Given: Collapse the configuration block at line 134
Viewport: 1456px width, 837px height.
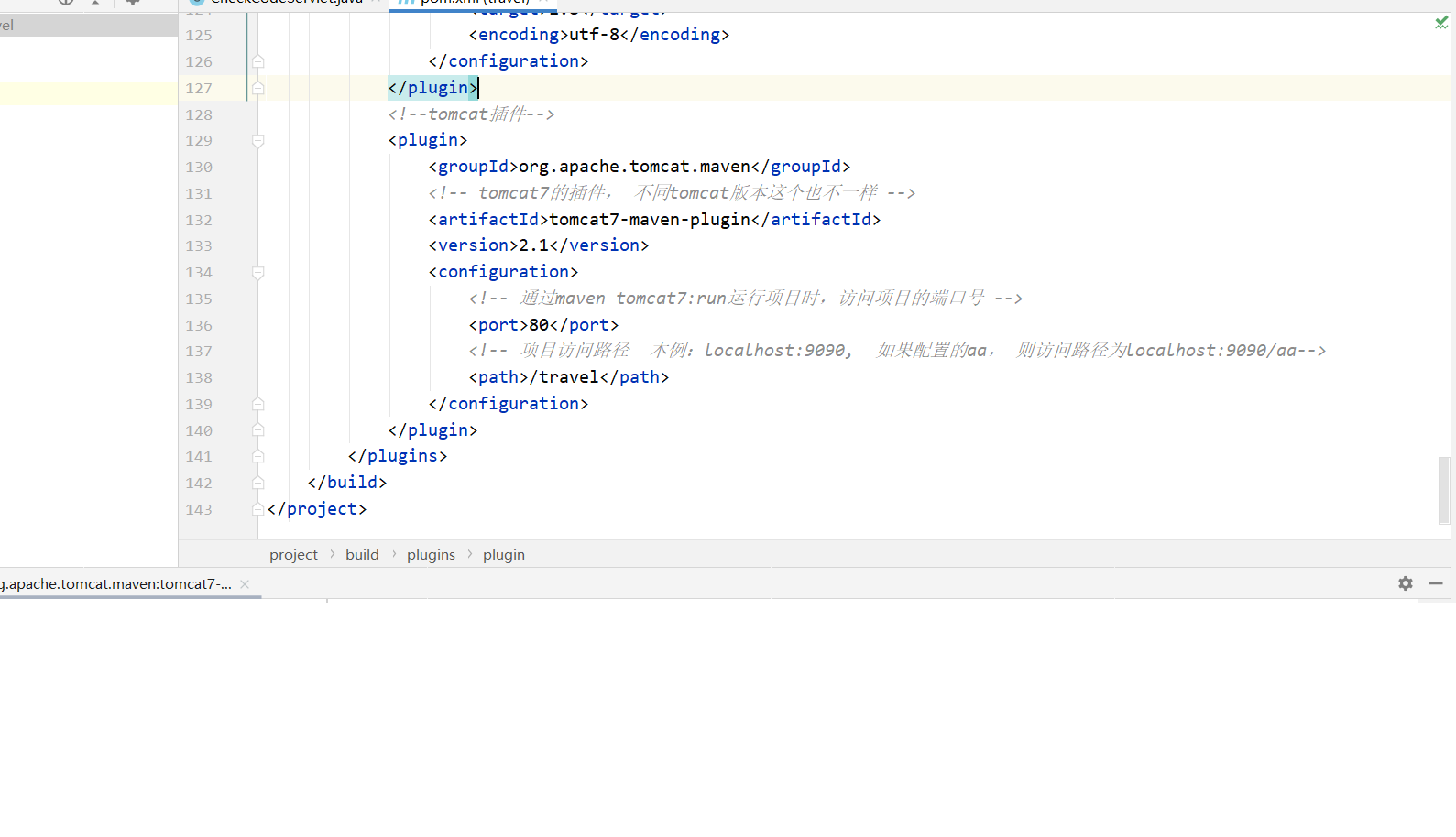Looking at the screenshot, I should tap(258, 273).
